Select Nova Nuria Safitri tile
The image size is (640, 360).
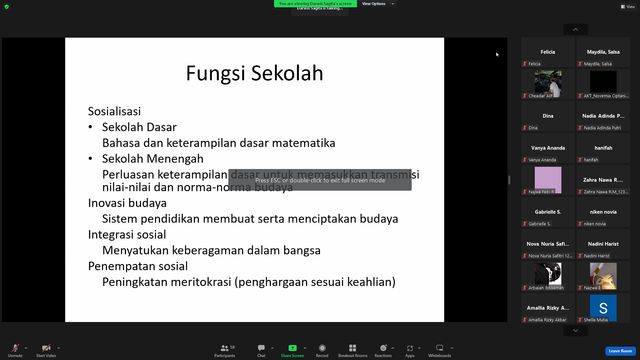[x=548, y=244]
